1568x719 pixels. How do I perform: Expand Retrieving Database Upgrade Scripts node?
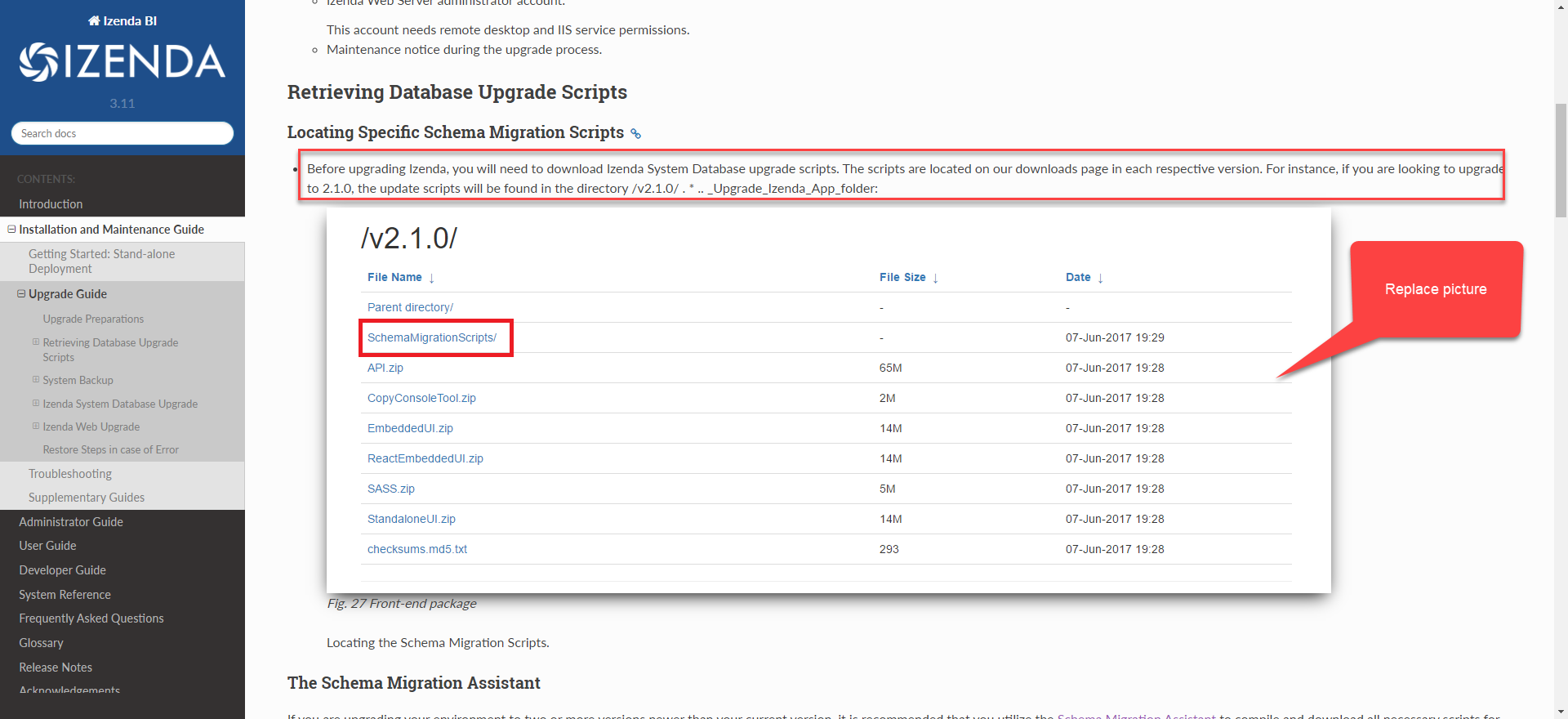click(36, 342)
